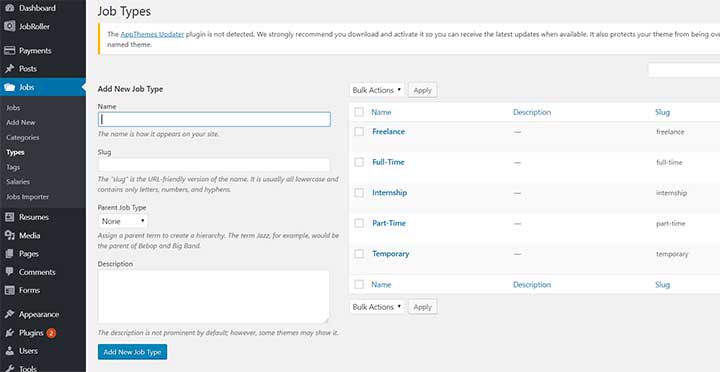Viewport: 720px width, 372px height.
Task: Open Jobs Importer submenu item
Action: (x=28, y=197)
